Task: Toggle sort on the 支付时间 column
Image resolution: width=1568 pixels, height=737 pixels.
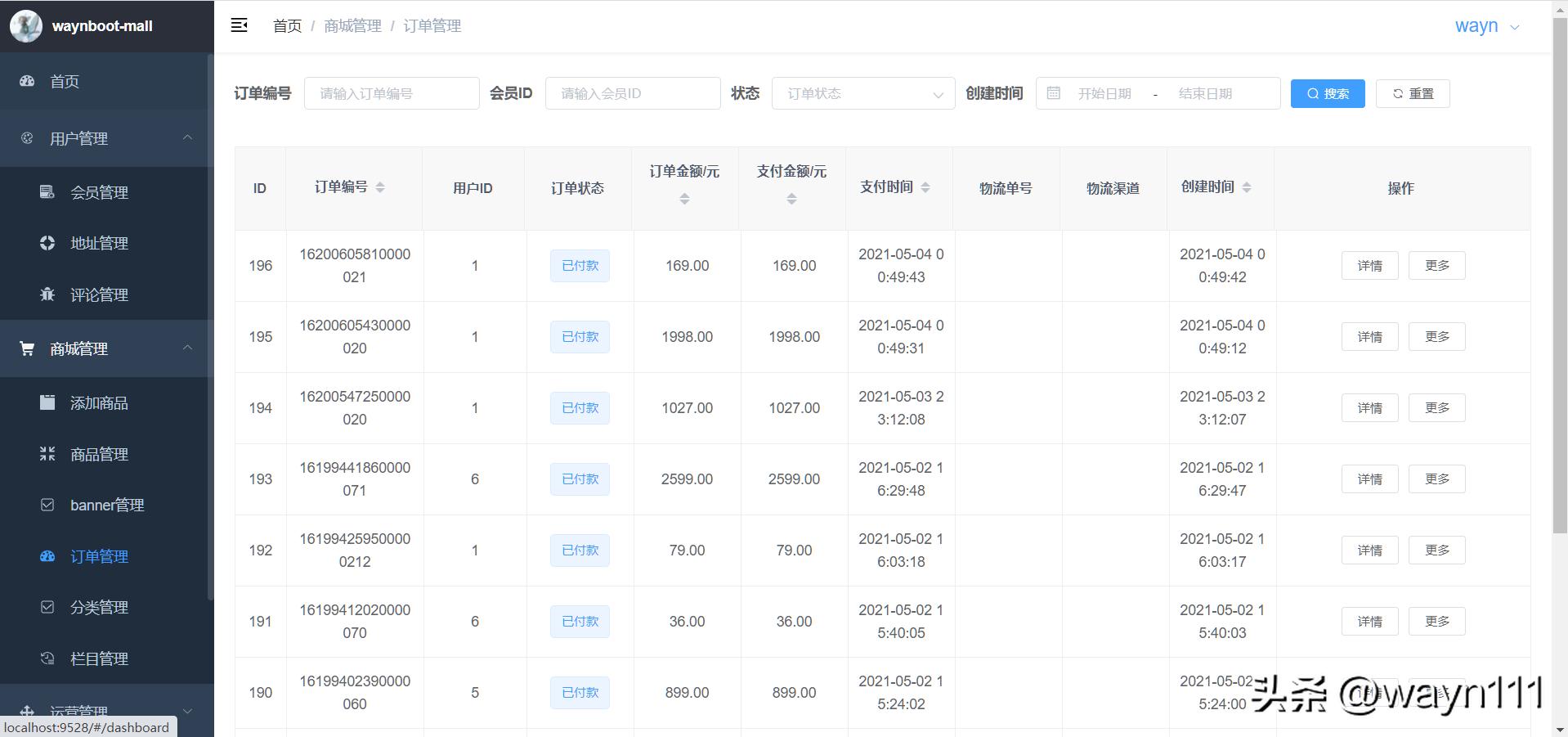Action: click(925, 186)
